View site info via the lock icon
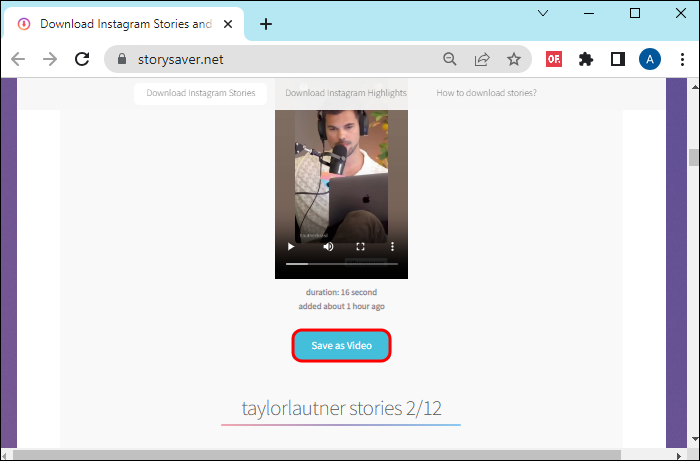The image size is (700, 461). pos(122,59)
